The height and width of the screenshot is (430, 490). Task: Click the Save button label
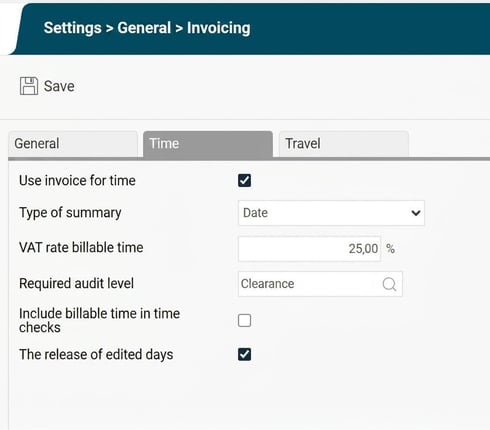click(59, 86)
